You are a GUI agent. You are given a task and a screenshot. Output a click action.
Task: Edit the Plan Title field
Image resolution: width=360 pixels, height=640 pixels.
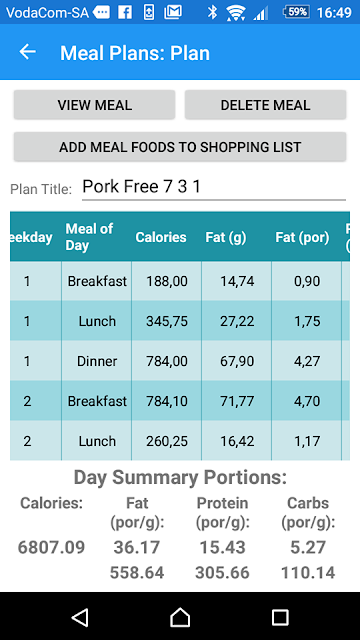[x=213, y=187]
